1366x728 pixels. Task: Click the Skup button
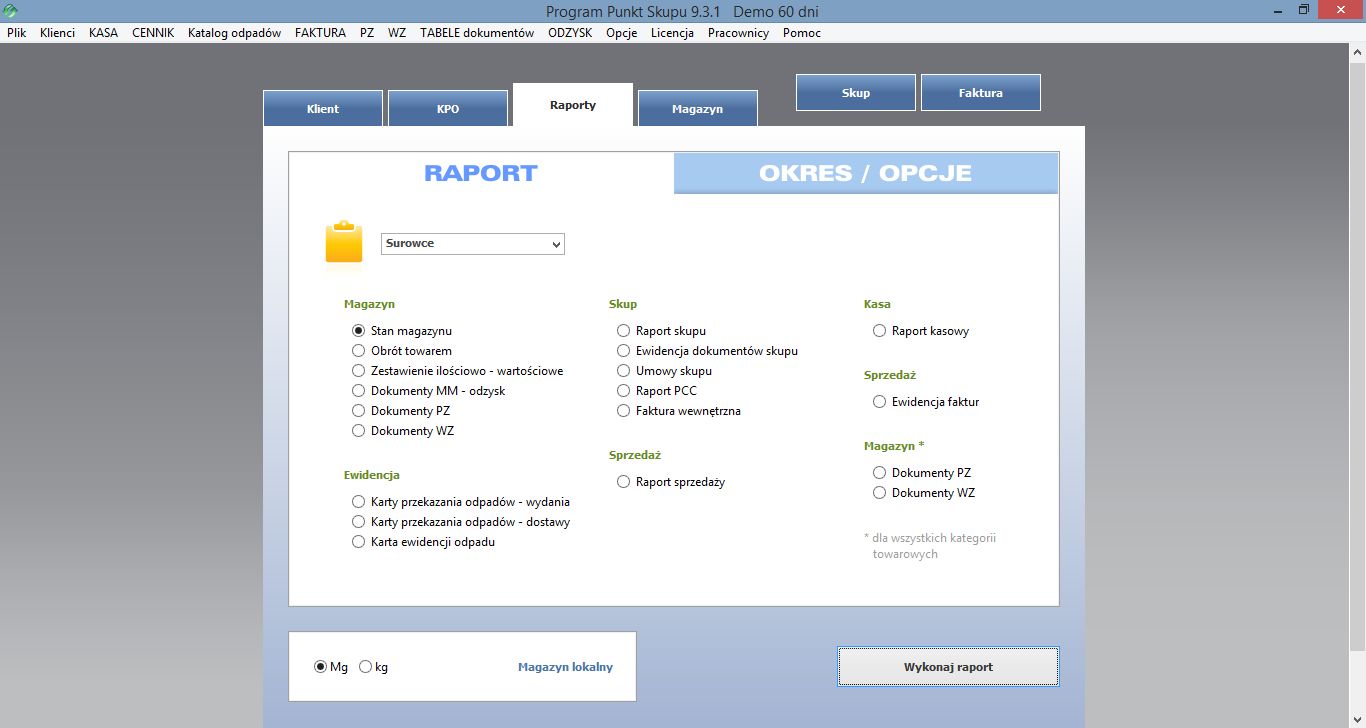click(856, 93)
